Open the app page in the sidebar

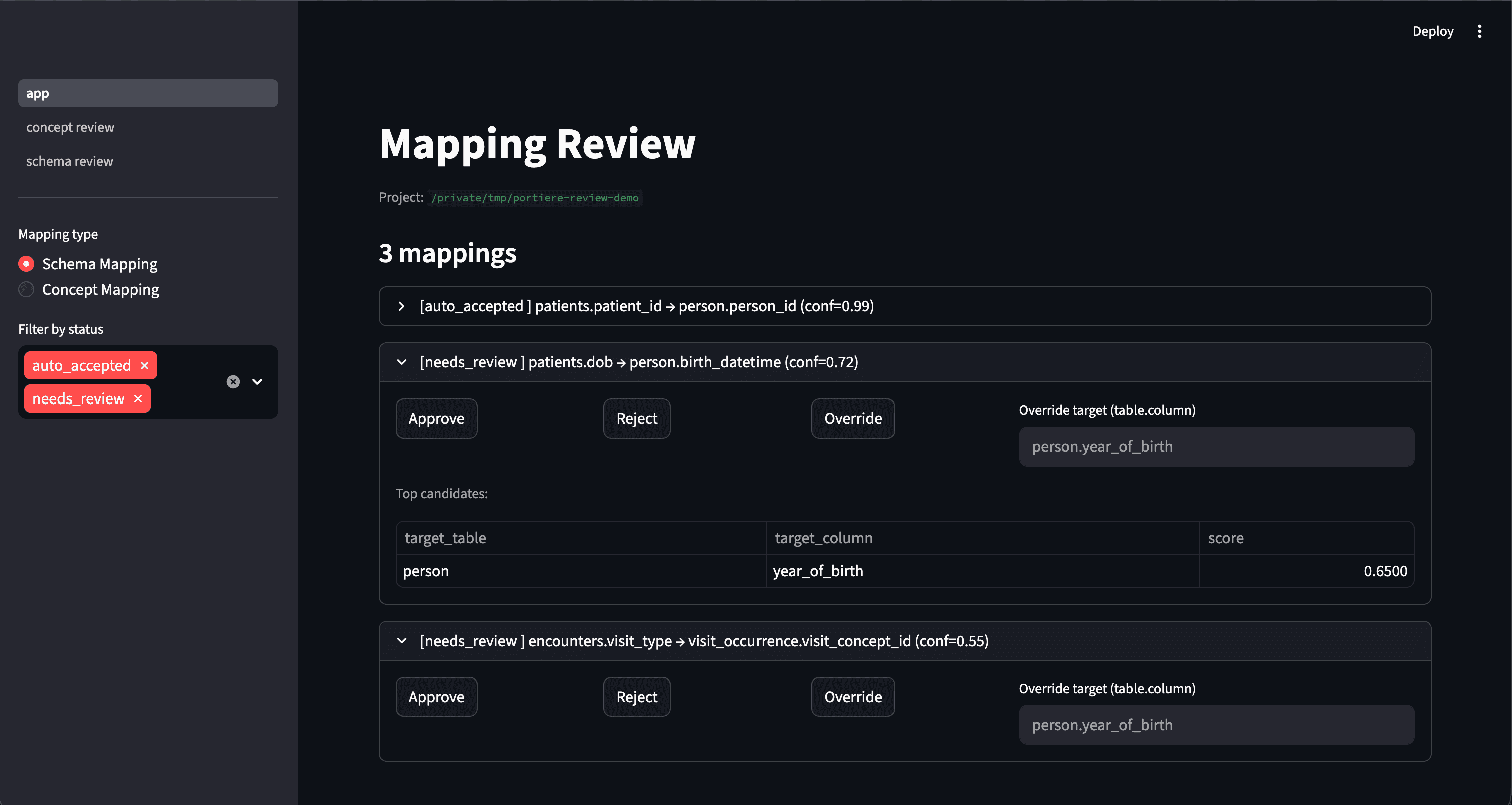(x=148, y=93)
